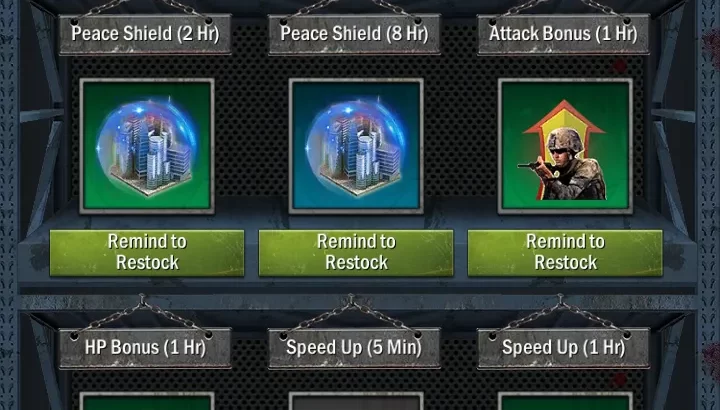Tap the Speed Up (1 Hr) hanging sign
Viewport: 720px width, 410px height.
[x=563, y=348]
